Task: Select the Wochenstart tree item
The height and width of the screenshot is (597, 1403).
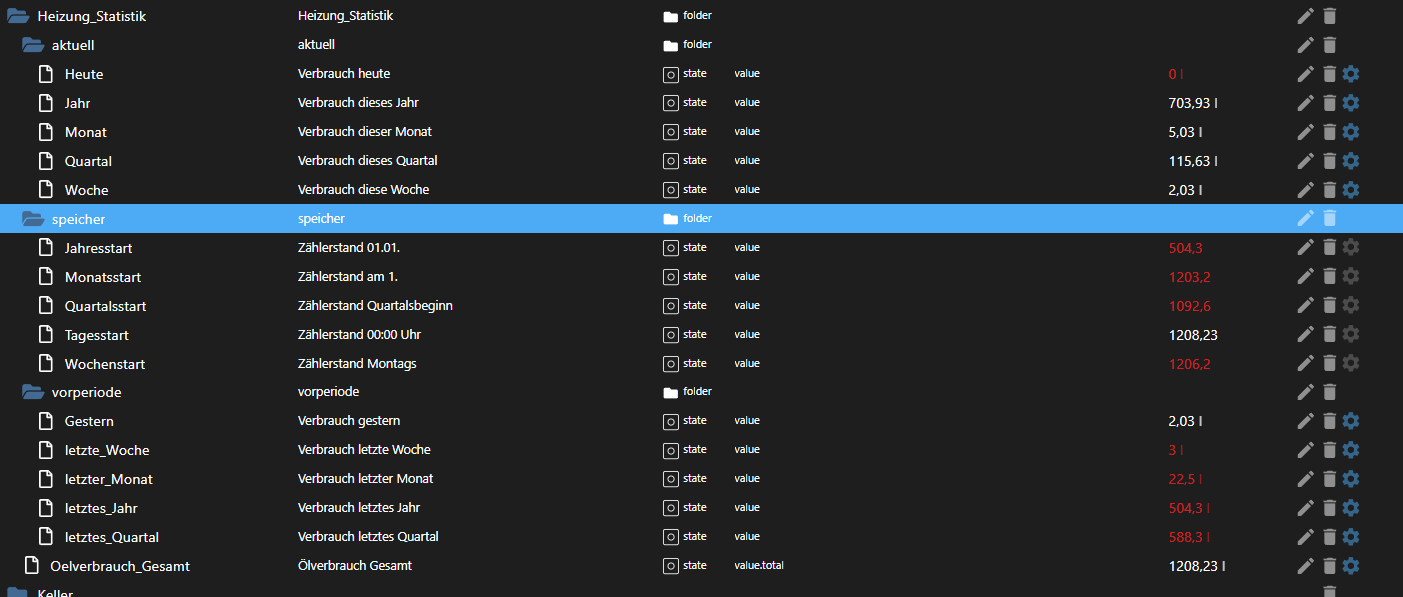Action: coord(105,364)
